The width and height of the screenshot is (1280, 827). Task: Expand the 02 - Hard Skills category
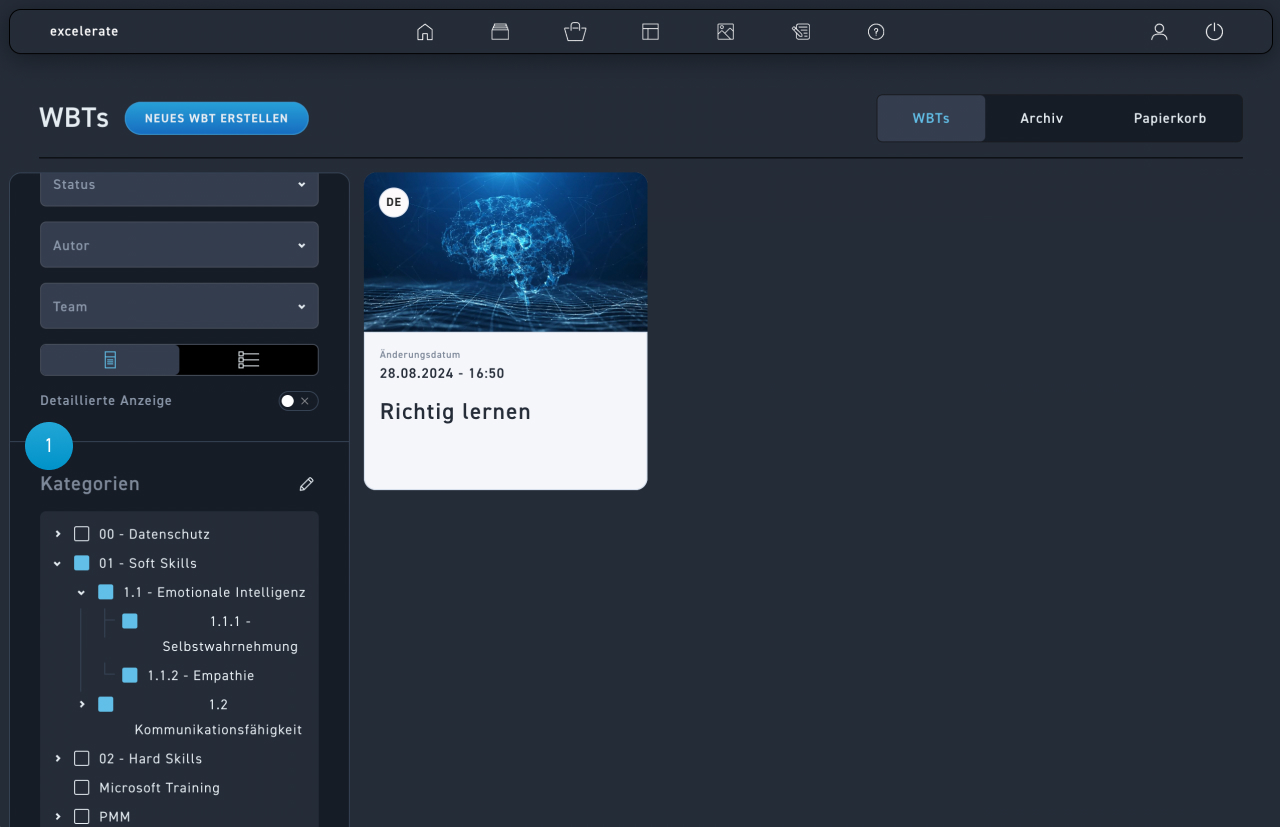[x=58, y=759]
